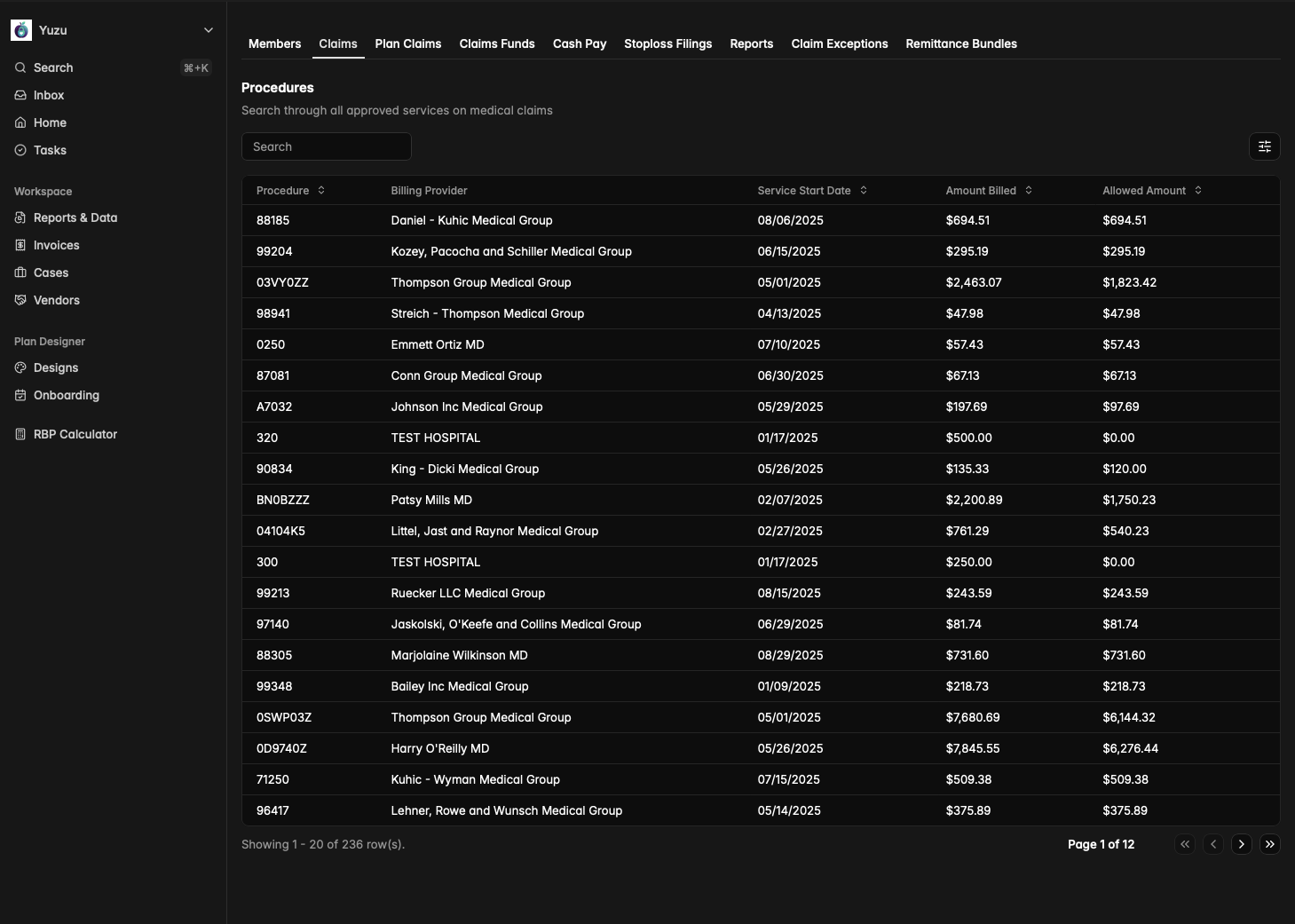Click the Tasks checkmark icon
Image resolution: width=1295 pixels, height=924 pixels.
(x=20, y=150)
